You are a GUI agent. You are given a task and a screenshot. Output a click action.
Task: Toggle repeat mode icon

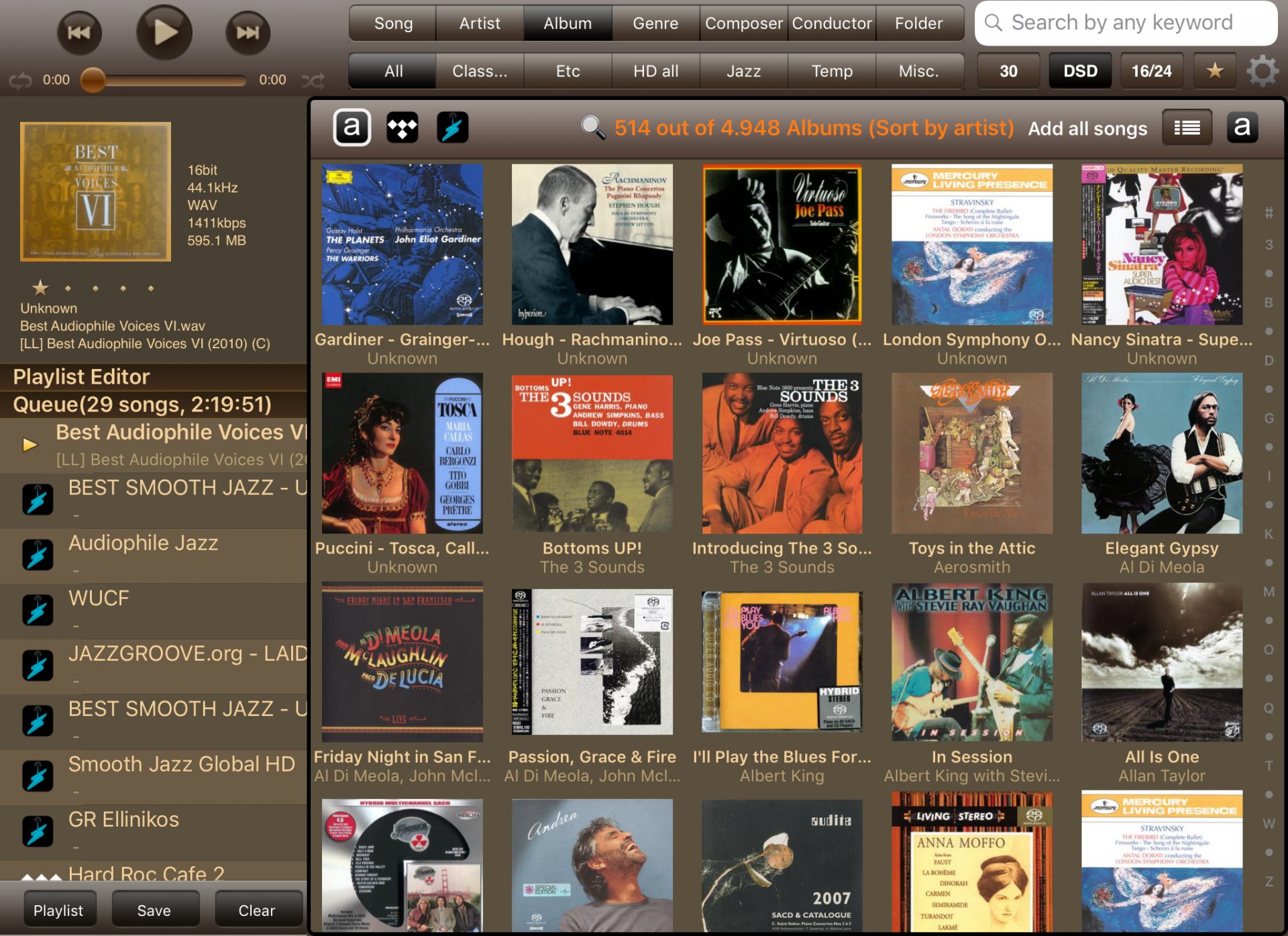point(20,81)
